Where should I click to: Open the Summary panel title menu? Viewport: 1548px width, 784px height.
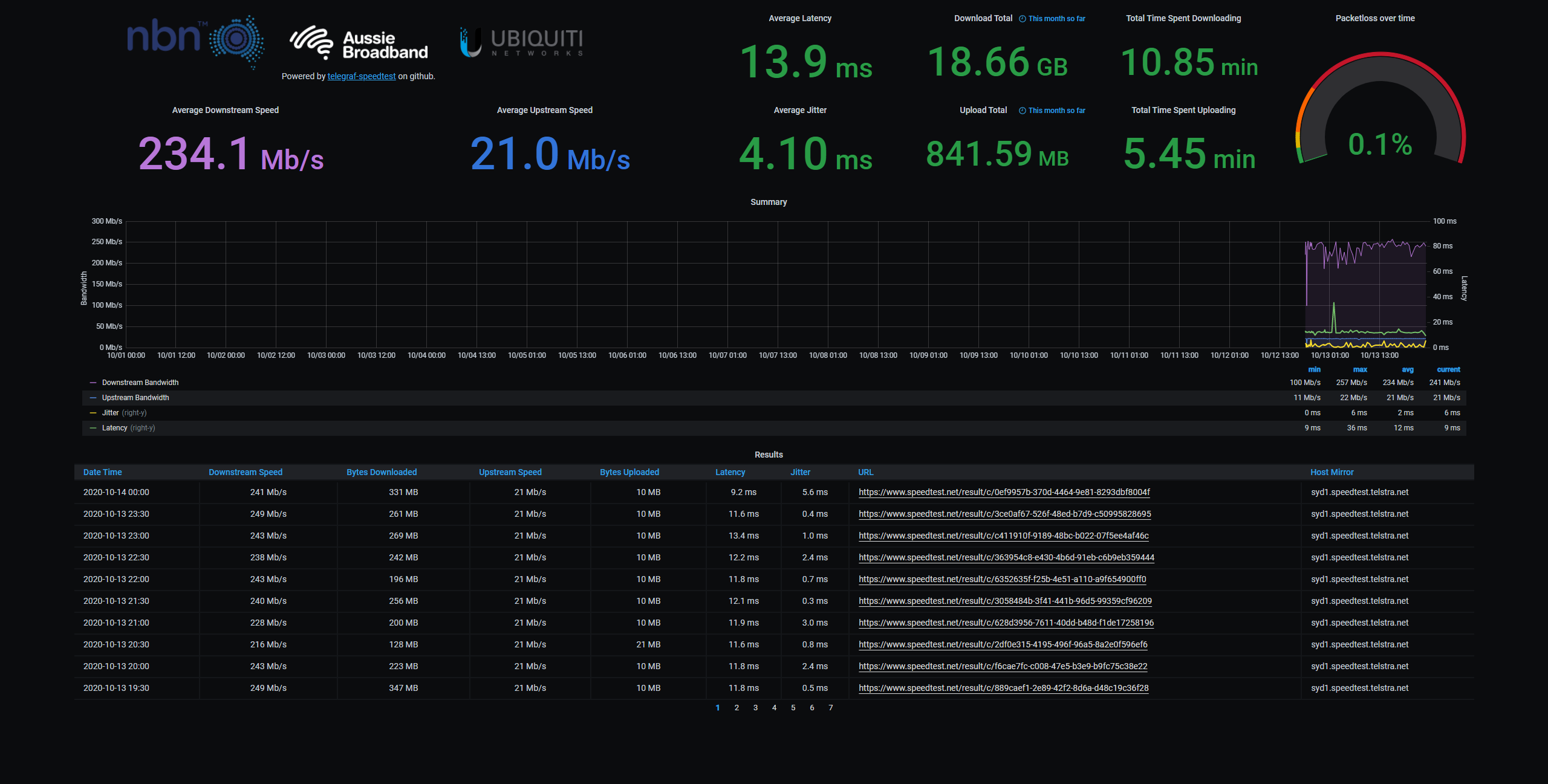coord(769,202)
